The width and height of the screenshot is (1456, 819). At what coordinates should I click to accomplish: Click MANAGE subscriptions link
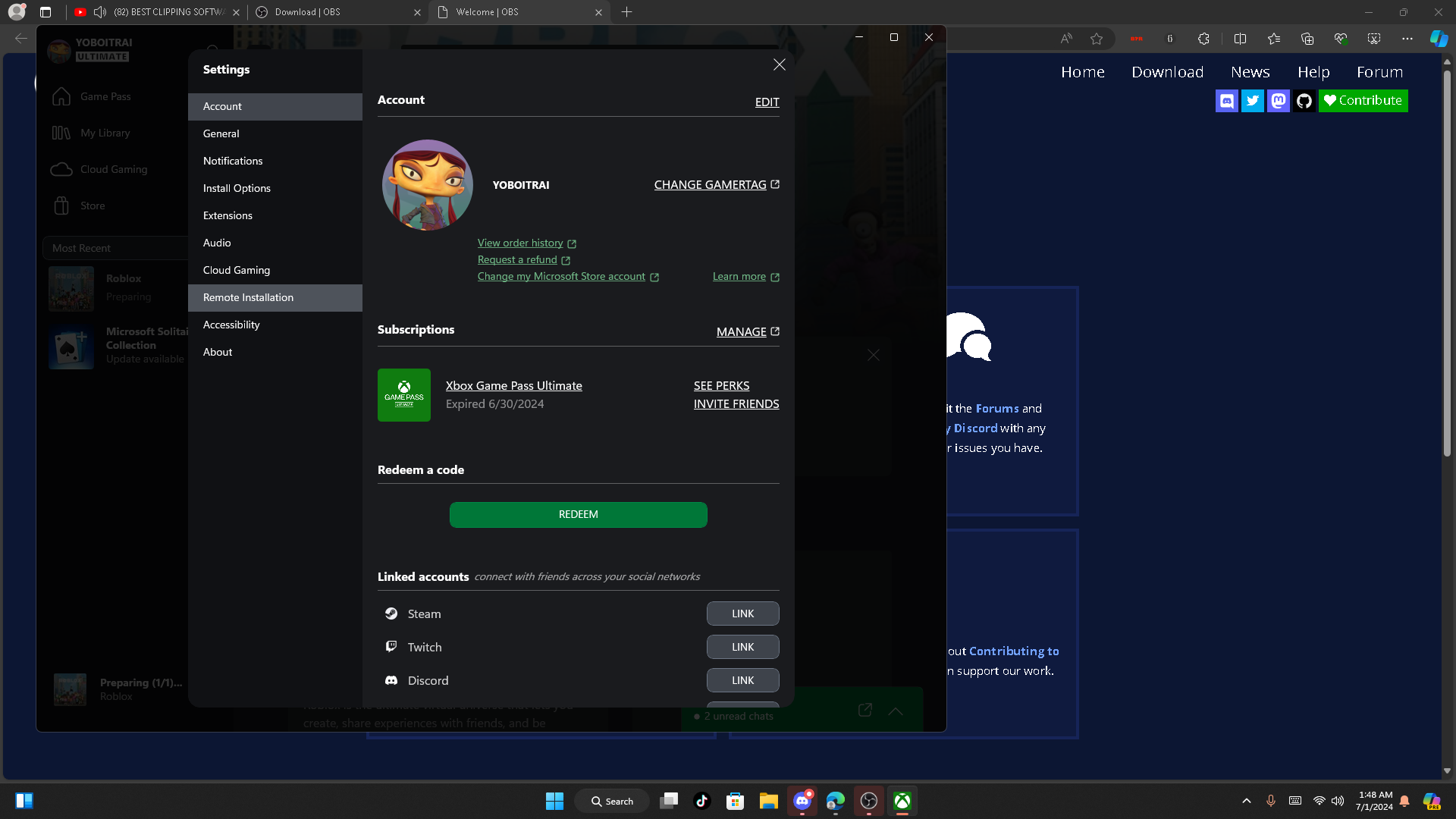[x=748, y=332]
